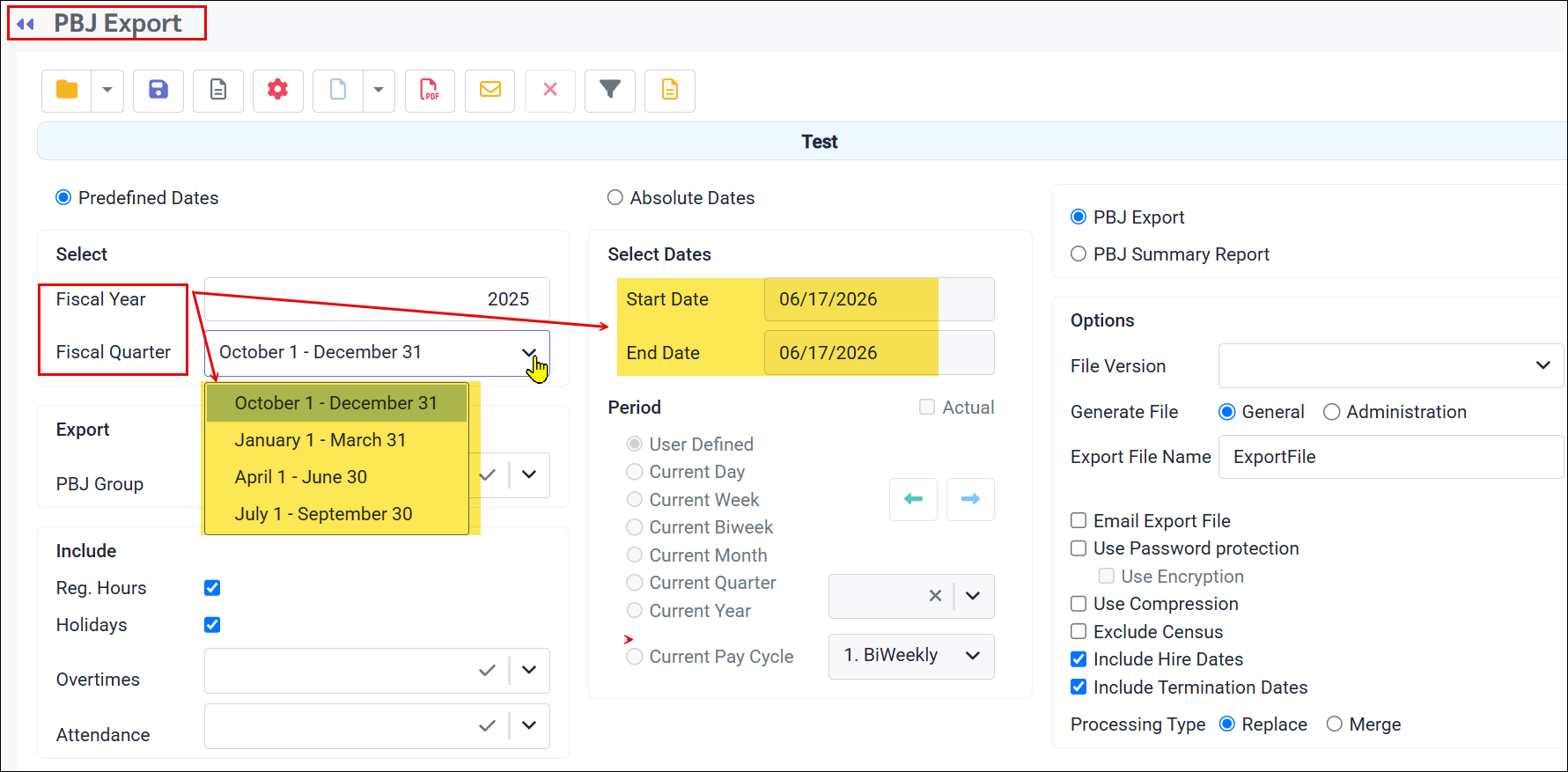Click the orange report document icon

click(670, 90)
